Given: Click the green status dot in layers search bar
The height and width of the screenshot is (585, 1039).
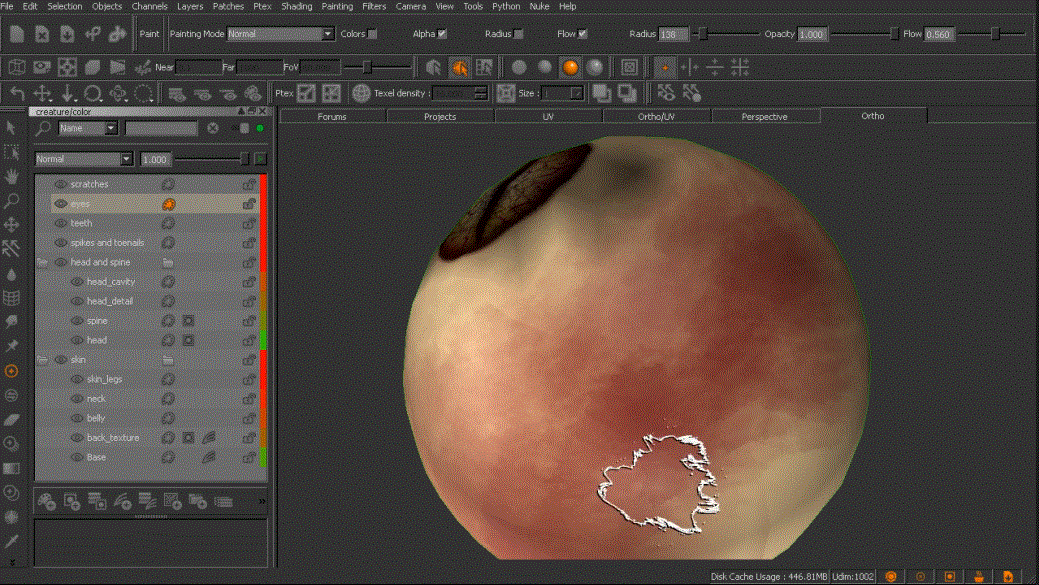Looking at the screenshot, I should pyautogui.click(x=260, y=128).
